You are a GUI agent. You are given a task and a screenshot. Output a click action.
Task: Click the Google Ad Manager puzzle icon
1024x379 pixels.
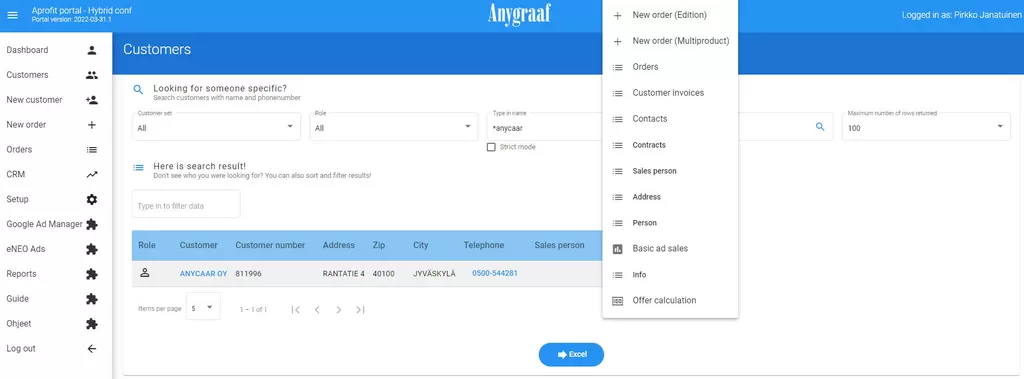tap(92, 224)
